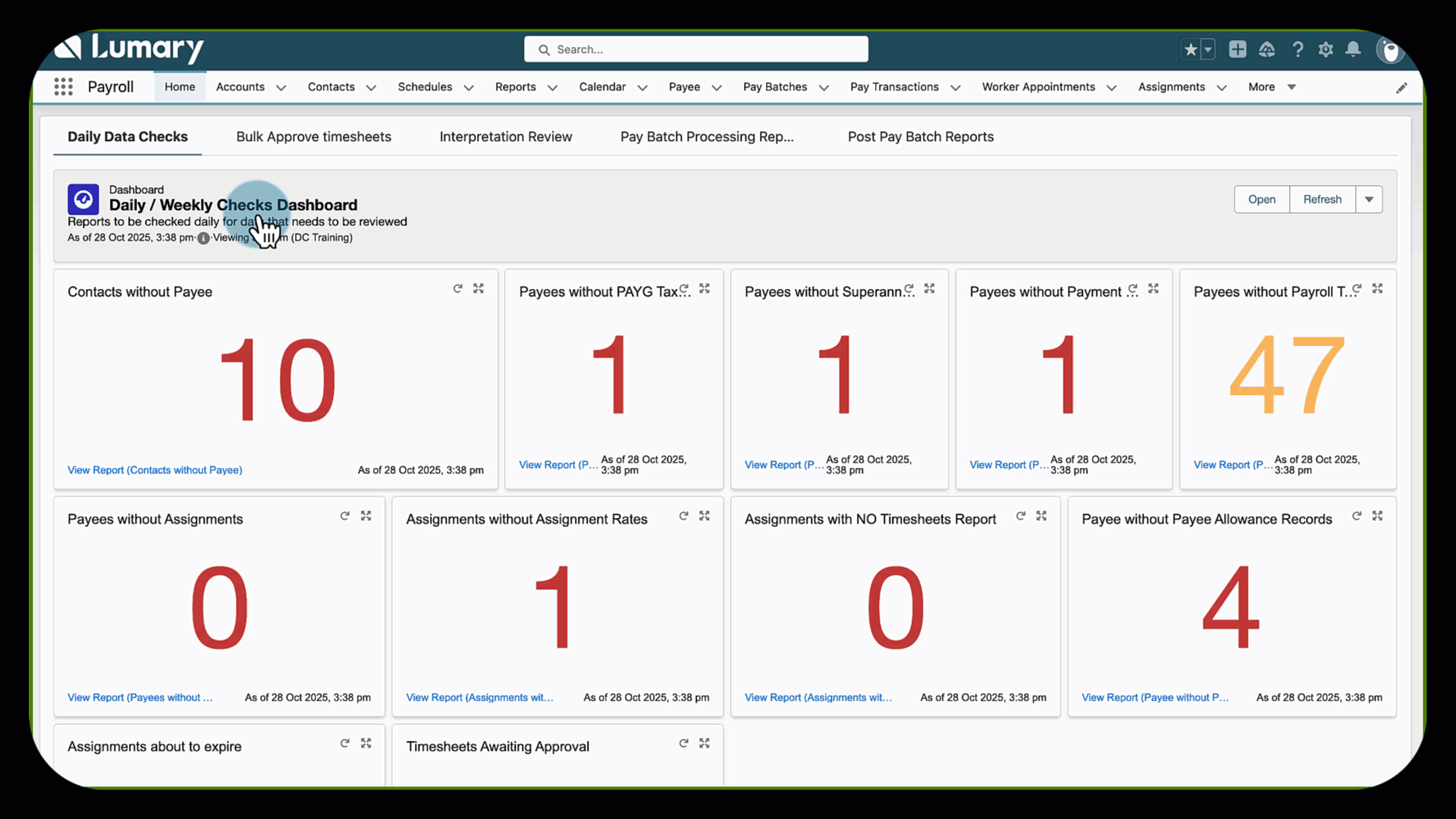The image size is (1456, 819).
Task: Click the Open button on the dashboard
Action: tap(1261, 199)
